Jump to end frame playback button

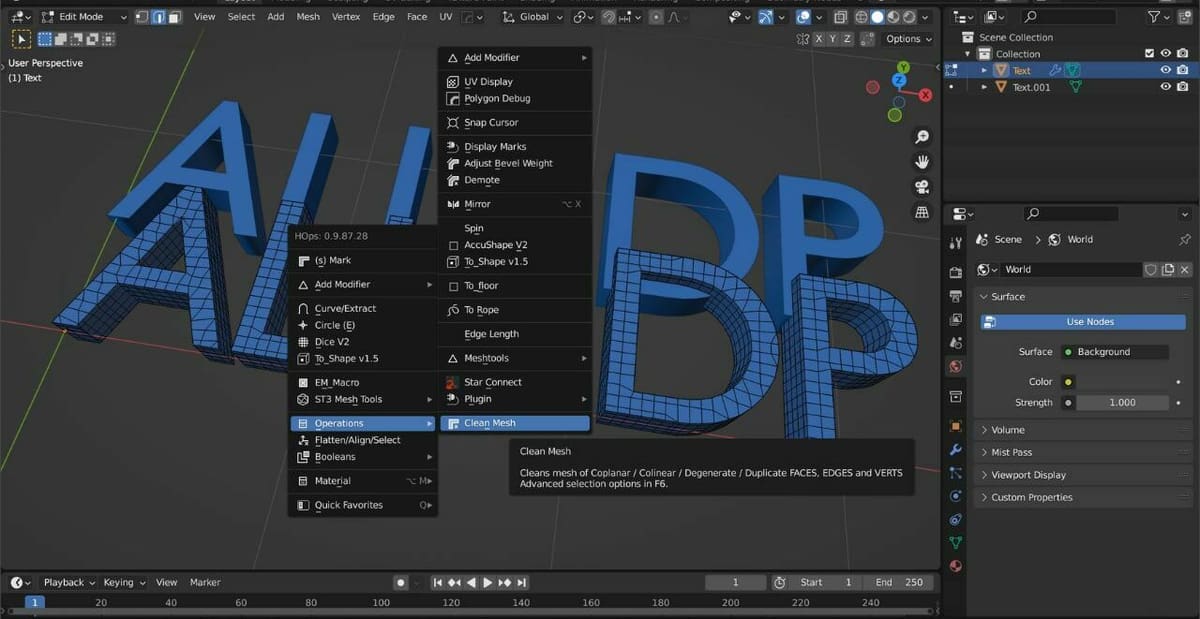click(522, 582)
